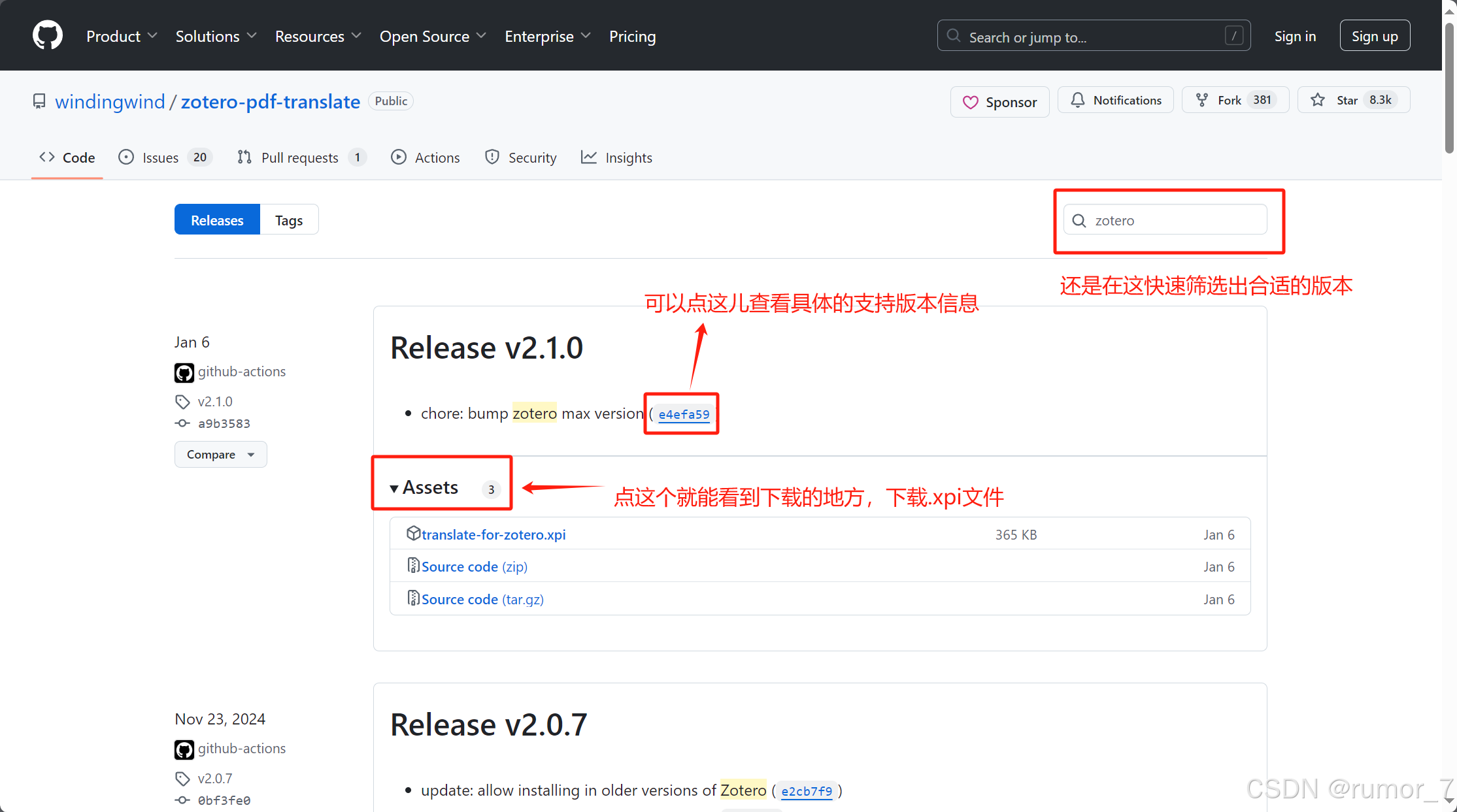Click the Notifications bell icon
This screenshot has height=812, width=1457.
point(1078,100)
